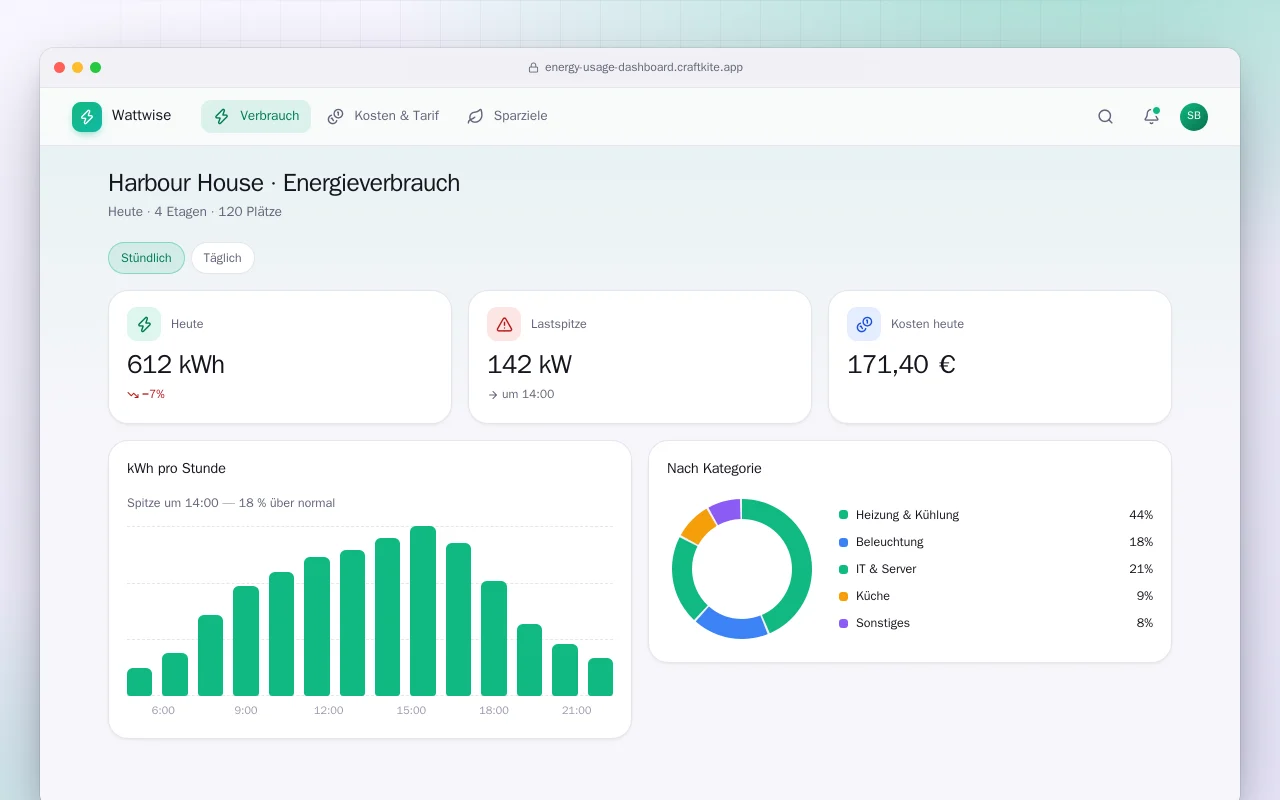Click the downward trend arrow beside −7%
The width and height of the screenshot is (1280, 800).
pyautogui.click(x=133, y=394)
